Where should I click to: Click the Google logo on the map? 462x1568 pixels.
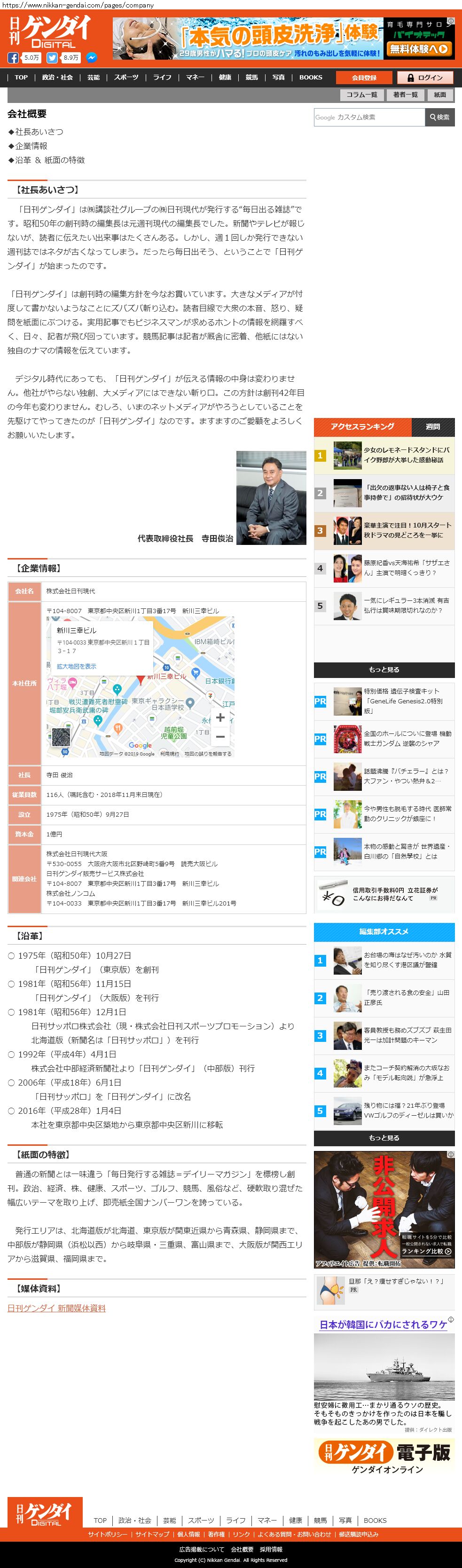[x=141, y=745]
